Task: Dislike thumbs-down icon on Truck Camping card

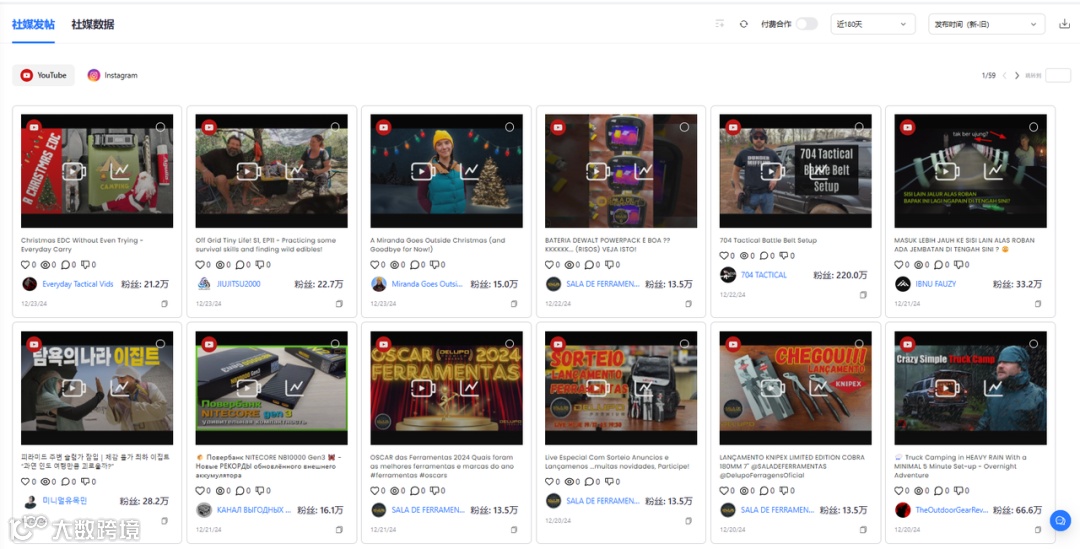Action: click(x=958, y=490)
